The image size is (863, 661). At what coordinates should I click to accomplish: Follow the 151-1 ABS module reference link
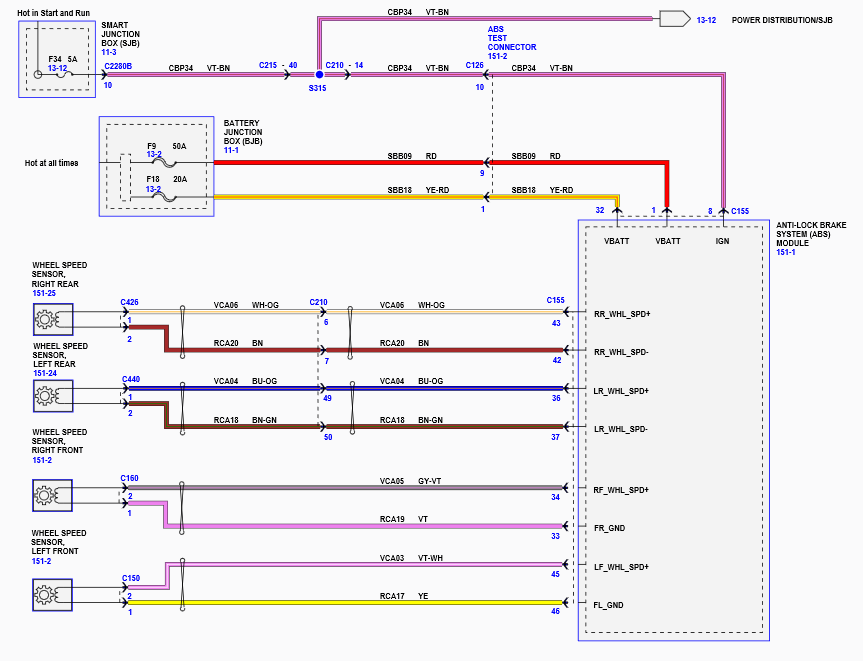click(785, 253)
